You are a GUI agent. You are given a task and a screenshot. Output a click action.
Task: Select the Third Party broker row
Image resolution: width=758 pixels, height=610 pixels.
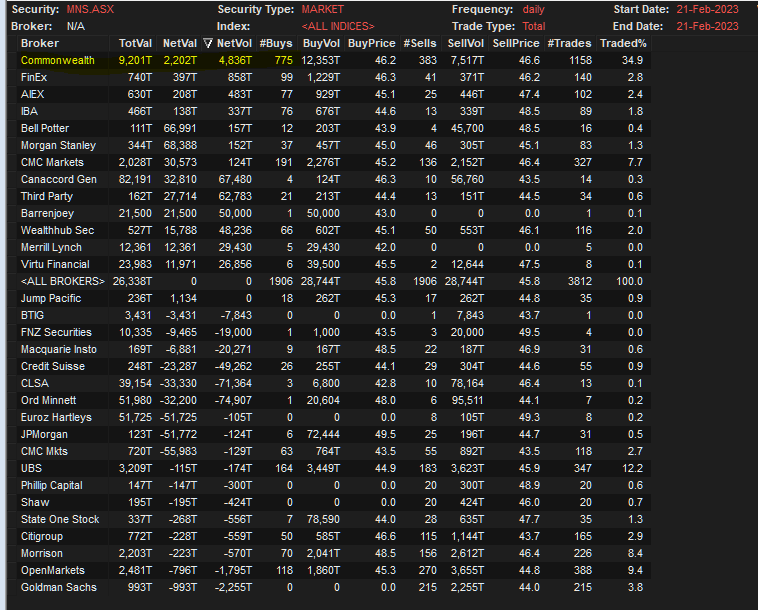tap(334, 196)
